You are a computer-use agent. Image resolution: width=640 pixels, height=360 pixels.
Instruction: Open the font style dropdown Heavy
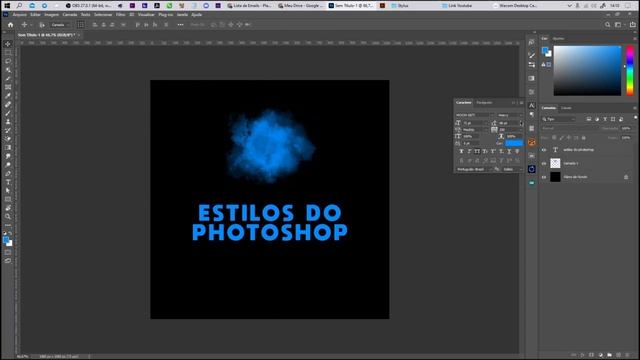tap(510, 115)
